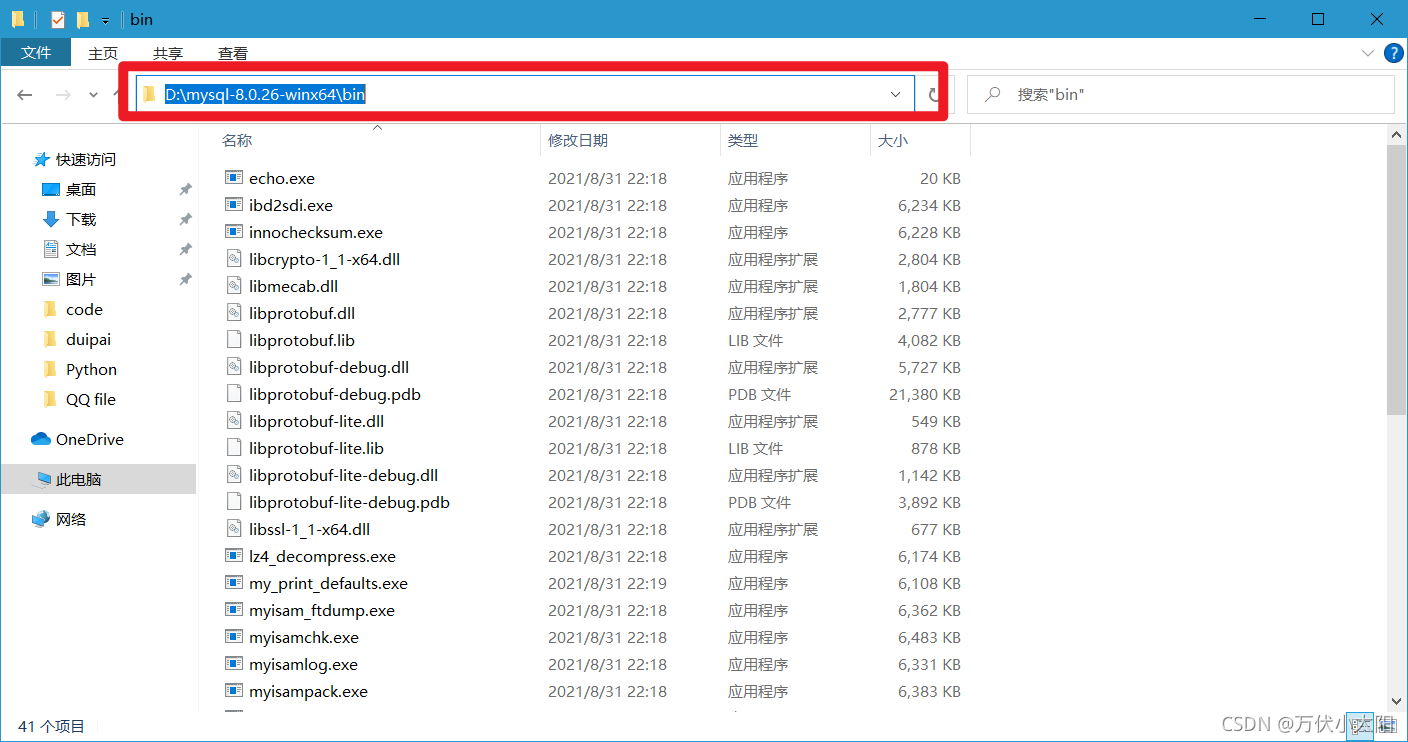Click the myisamchk.exe icon
The height and width of the screenshot is (742, 1408).
pos(234,637)
